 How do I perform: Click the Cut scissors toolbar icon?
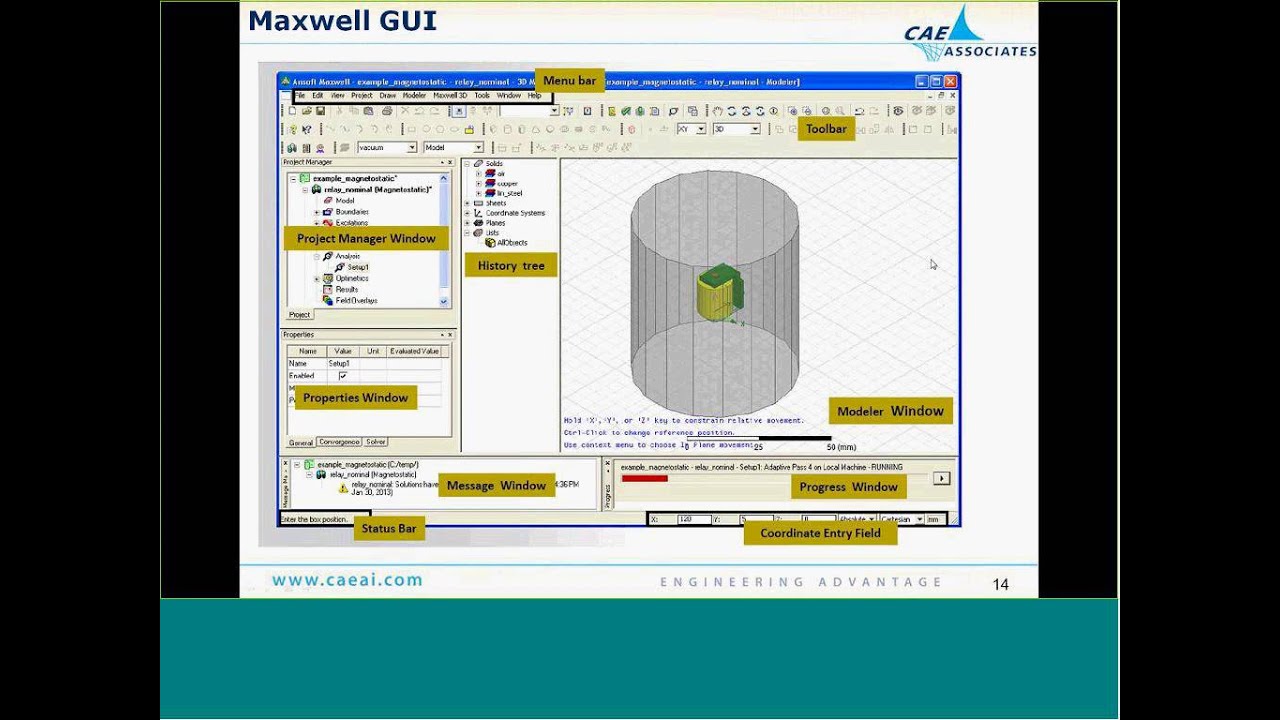click(x=340, y=111)
